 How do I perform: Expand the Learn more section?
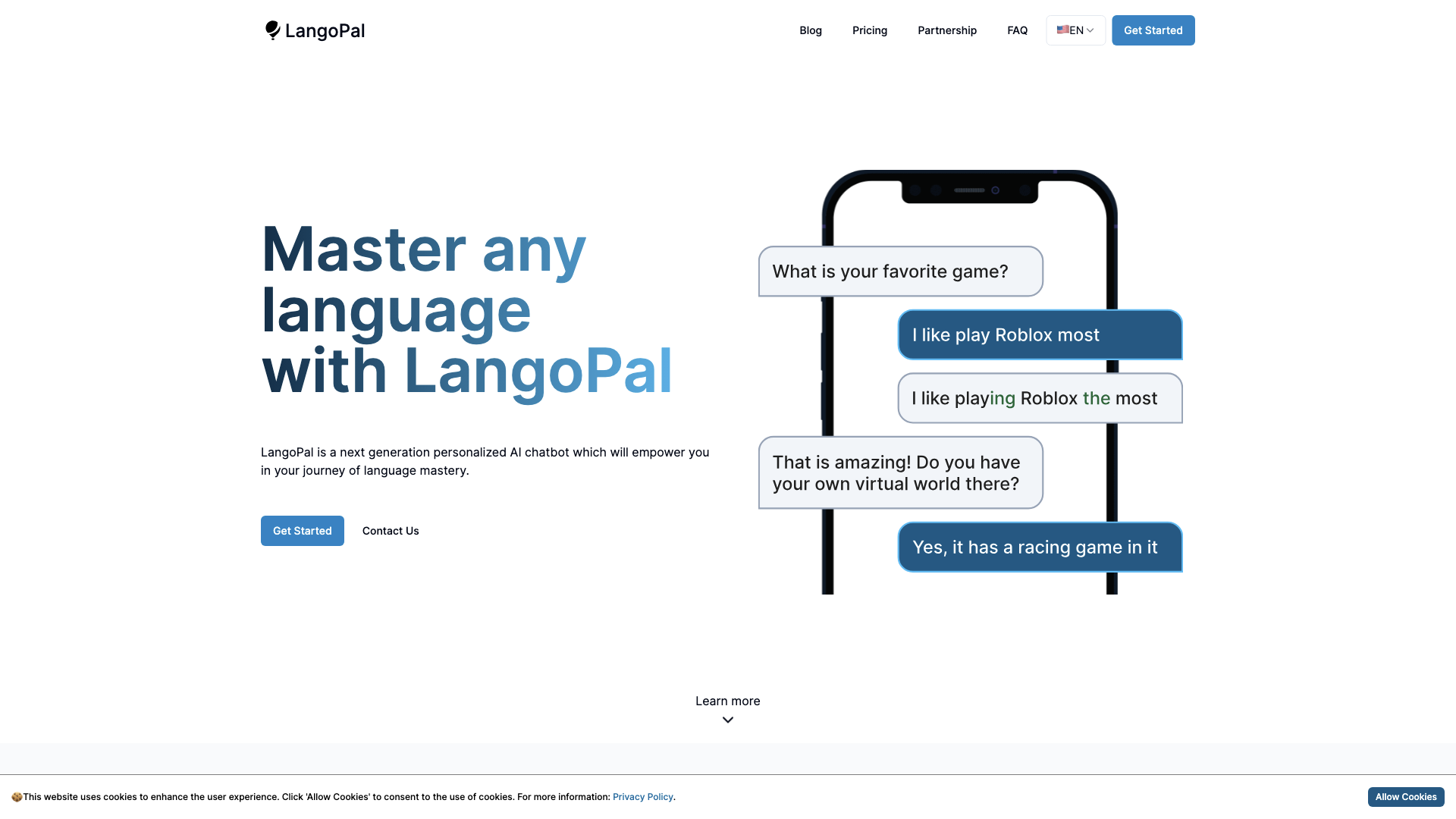pos(727,701)
